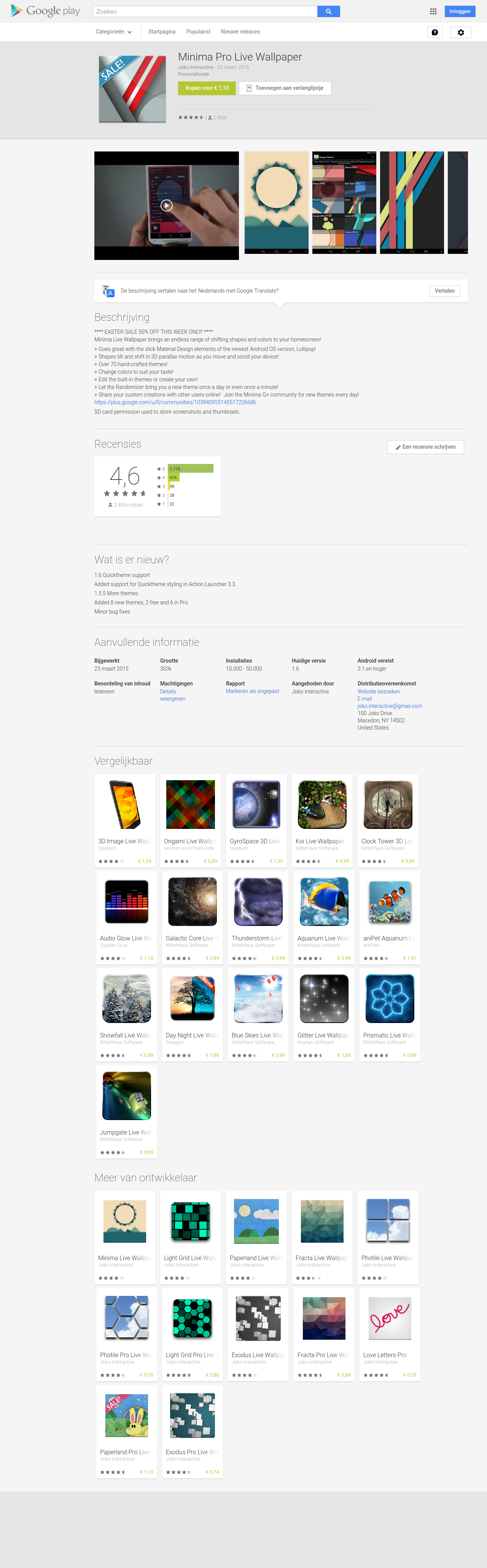
Task: Click the 5-star rating bar showing 1.778
Action: [191, 469]
